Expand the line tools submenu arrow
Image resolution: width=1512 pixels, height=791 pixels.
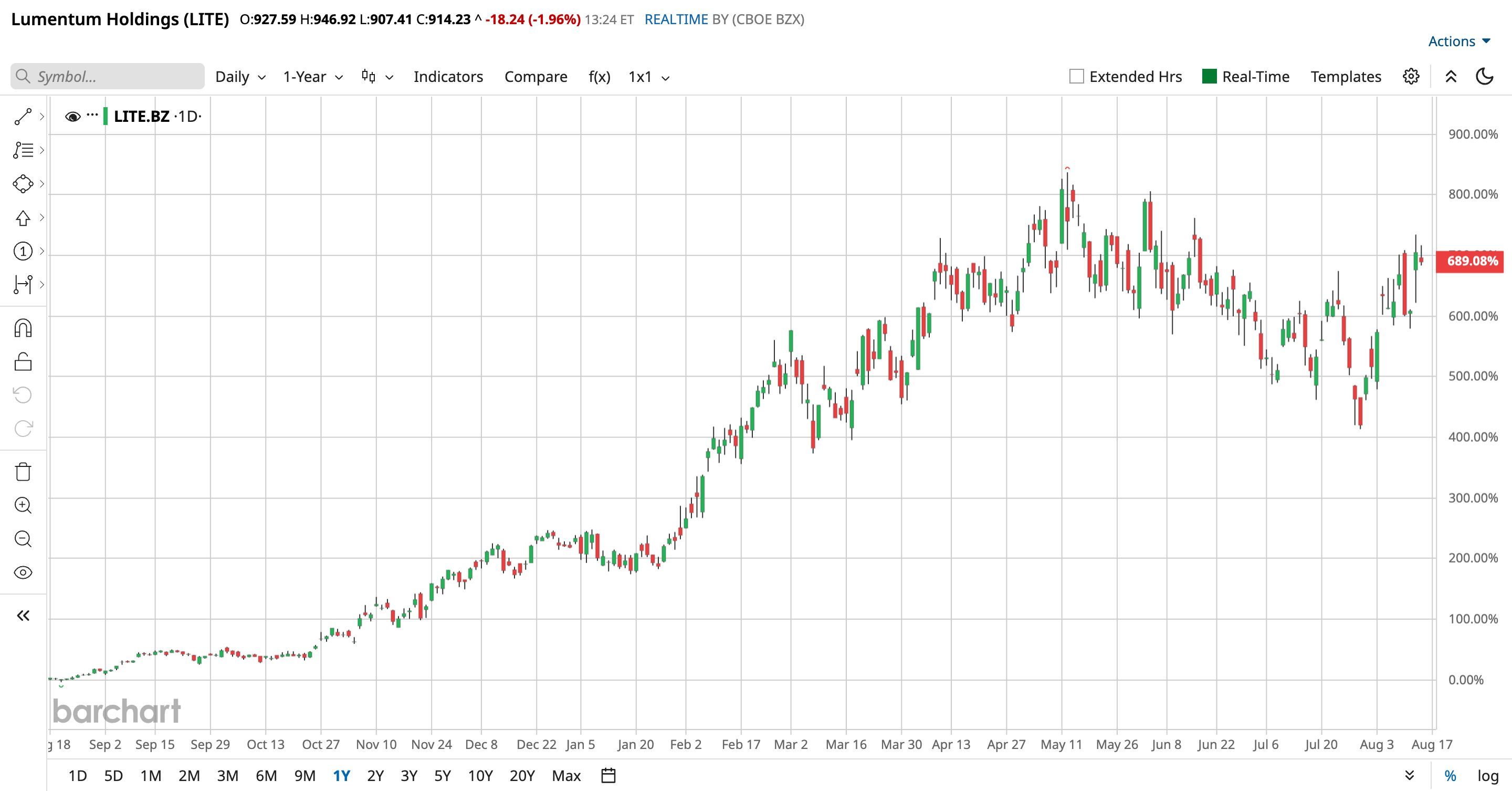click(41, 117)
